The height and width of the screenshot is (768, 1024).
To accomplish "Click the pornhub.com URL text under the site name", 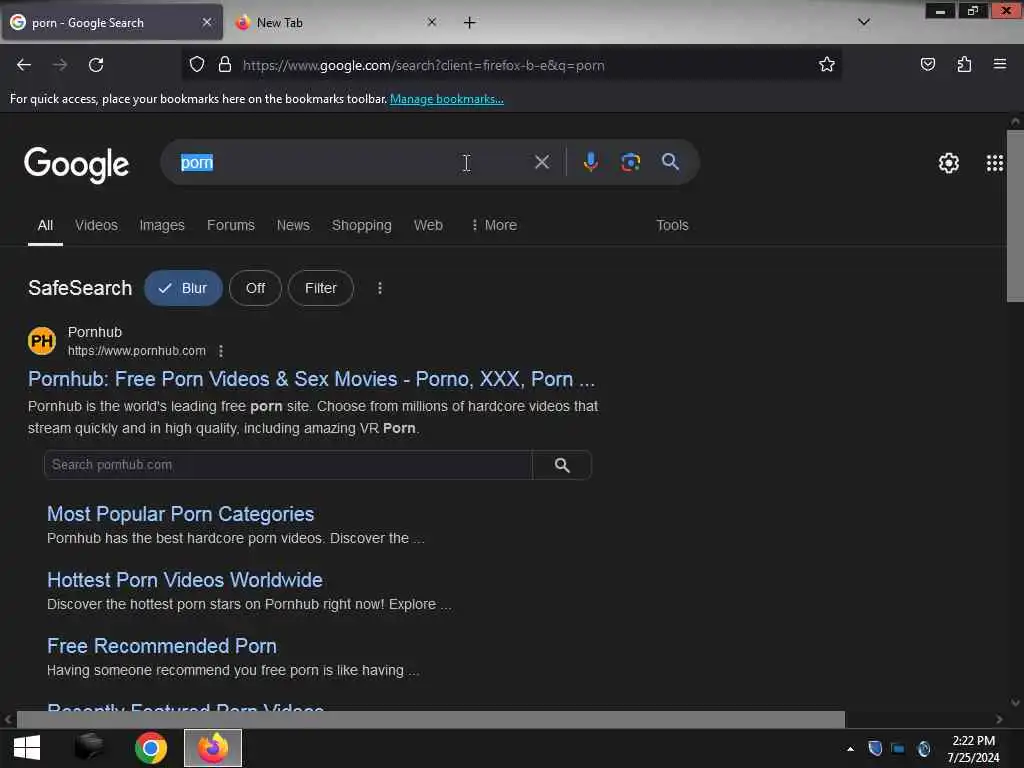I will click(136, 351).
